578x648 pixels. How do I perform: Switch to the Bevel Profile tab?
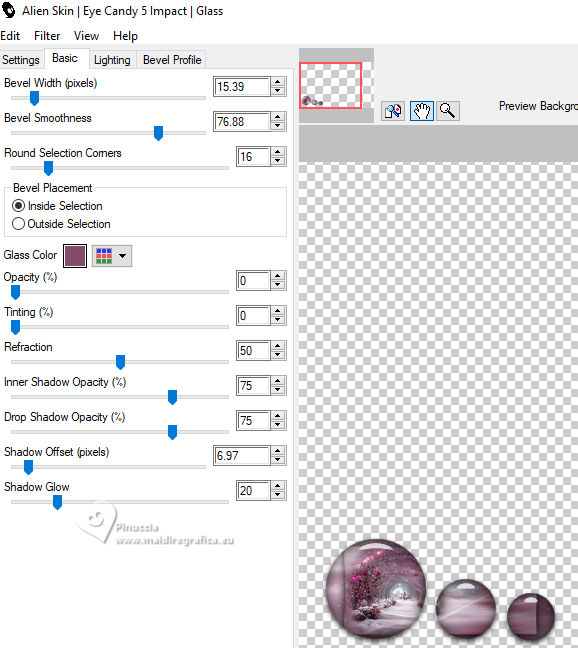click(x=172, y=60)
